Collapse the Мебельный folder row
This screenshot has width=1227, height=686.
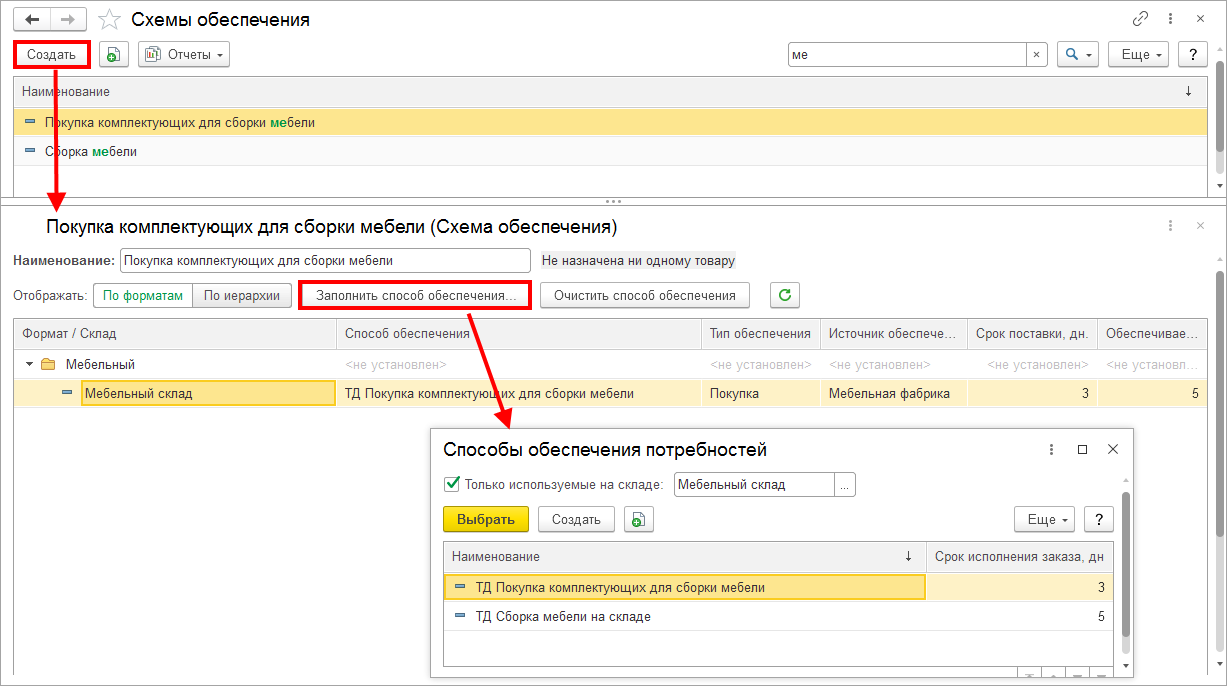30,365
